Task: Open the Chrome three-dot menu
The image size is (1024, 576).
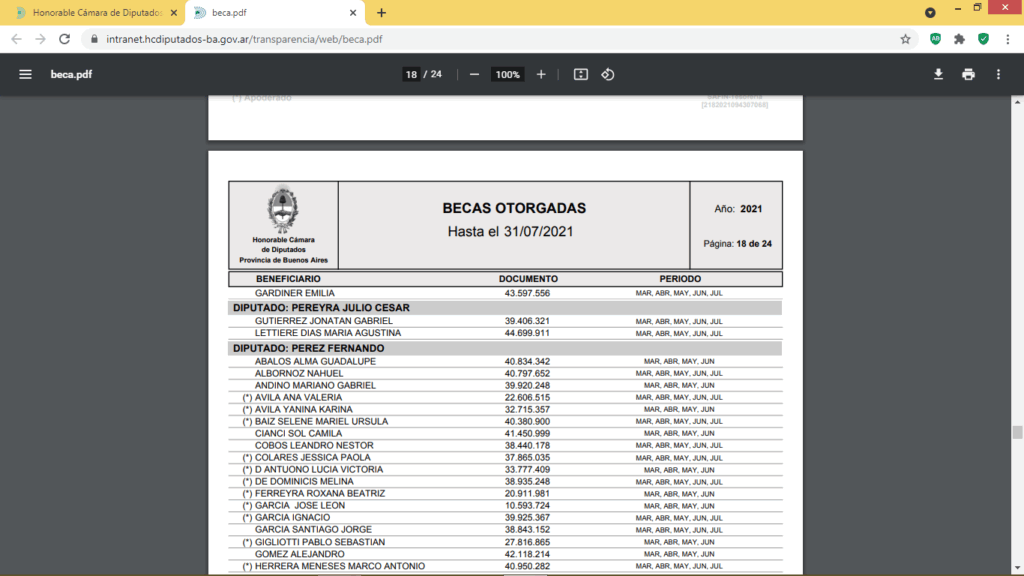Action: pos(1008,39)
